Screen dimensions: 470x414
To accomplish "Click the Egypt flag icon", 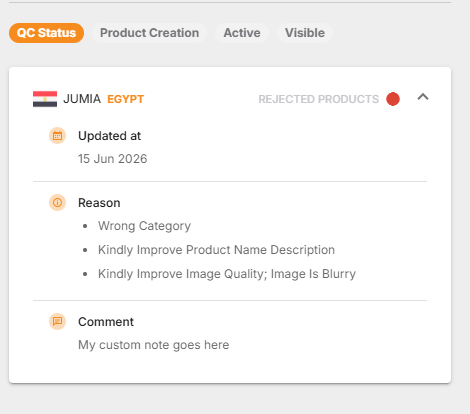I will [x=45, y=99].
